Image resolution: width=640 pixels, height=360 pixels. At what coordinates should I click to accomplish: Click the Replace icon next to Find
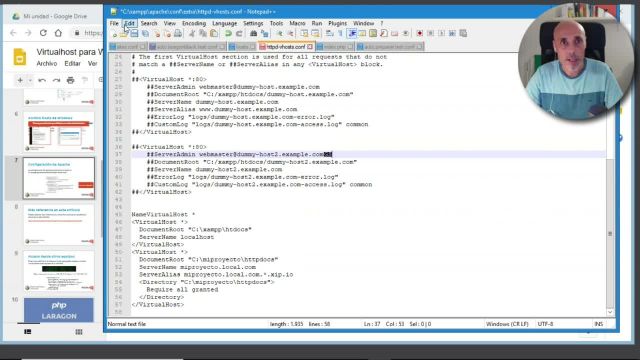265,34
